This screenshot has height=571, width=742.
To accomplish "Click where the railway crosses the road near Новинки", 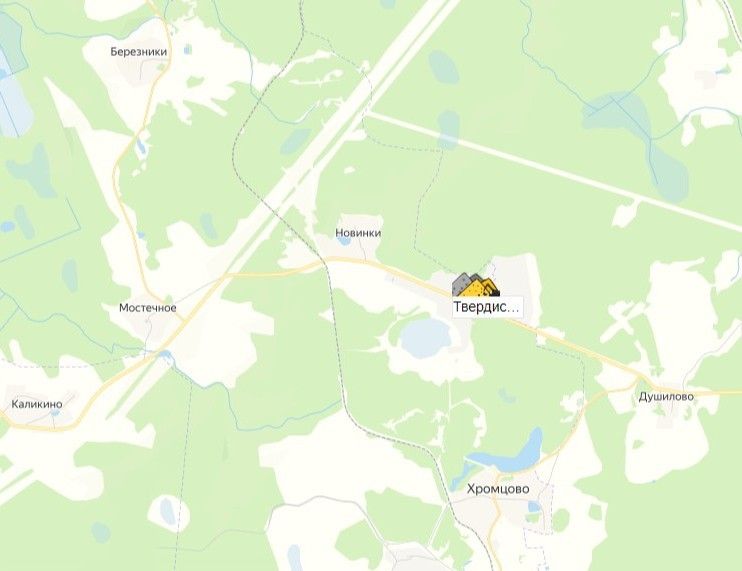I will pos(327,261).
